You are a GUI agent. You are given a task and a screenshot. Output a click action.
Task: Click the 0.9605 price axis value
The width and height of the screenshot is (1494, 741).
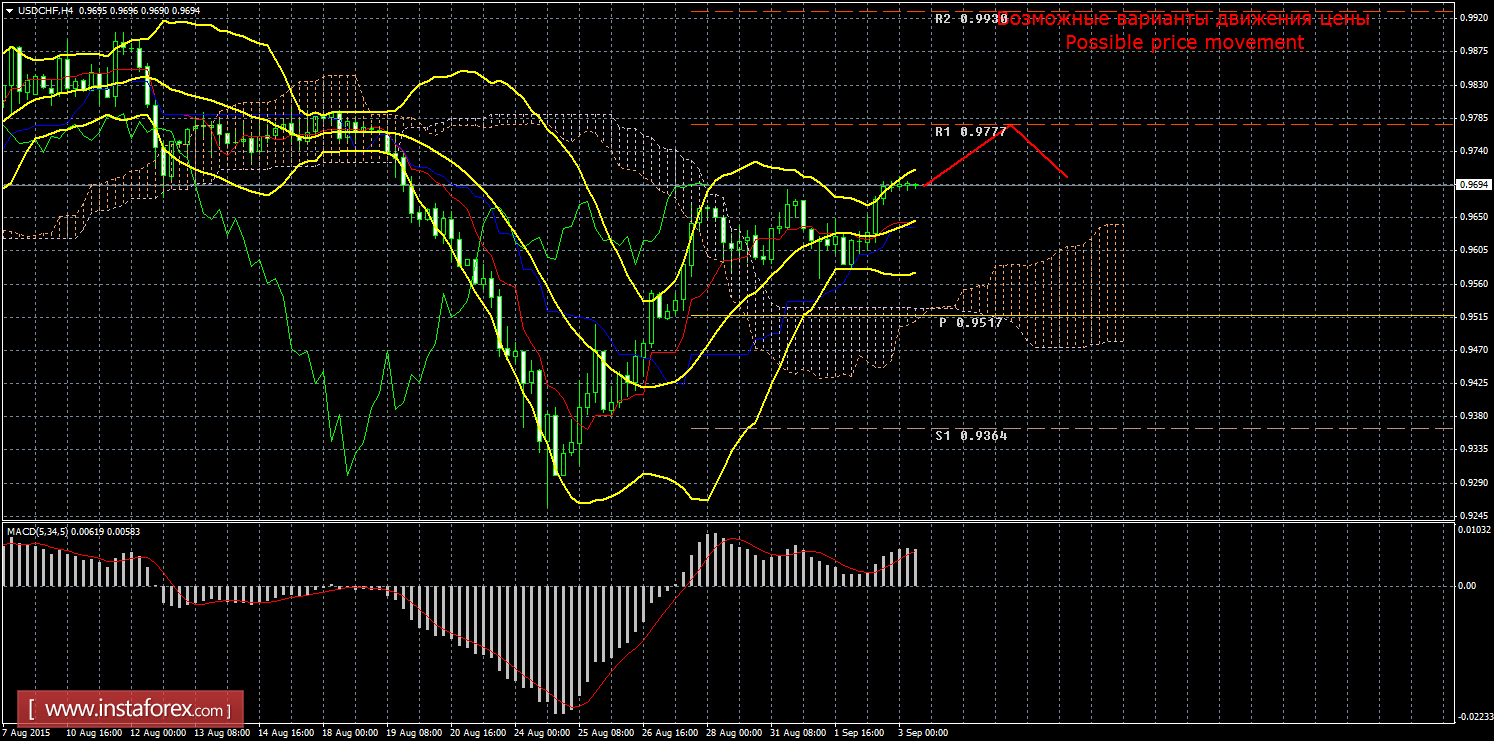pos(1473,250)
